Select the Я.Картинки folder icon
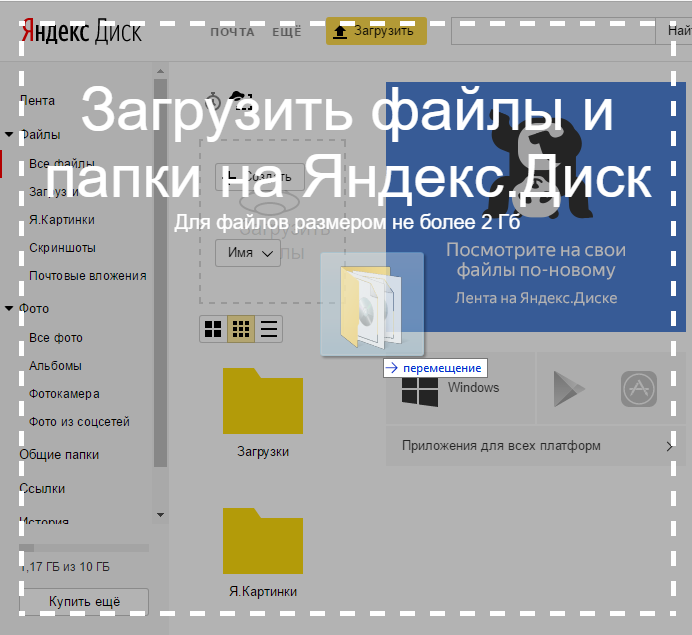The height and width of the screenshot is (635, 692). 263,541
